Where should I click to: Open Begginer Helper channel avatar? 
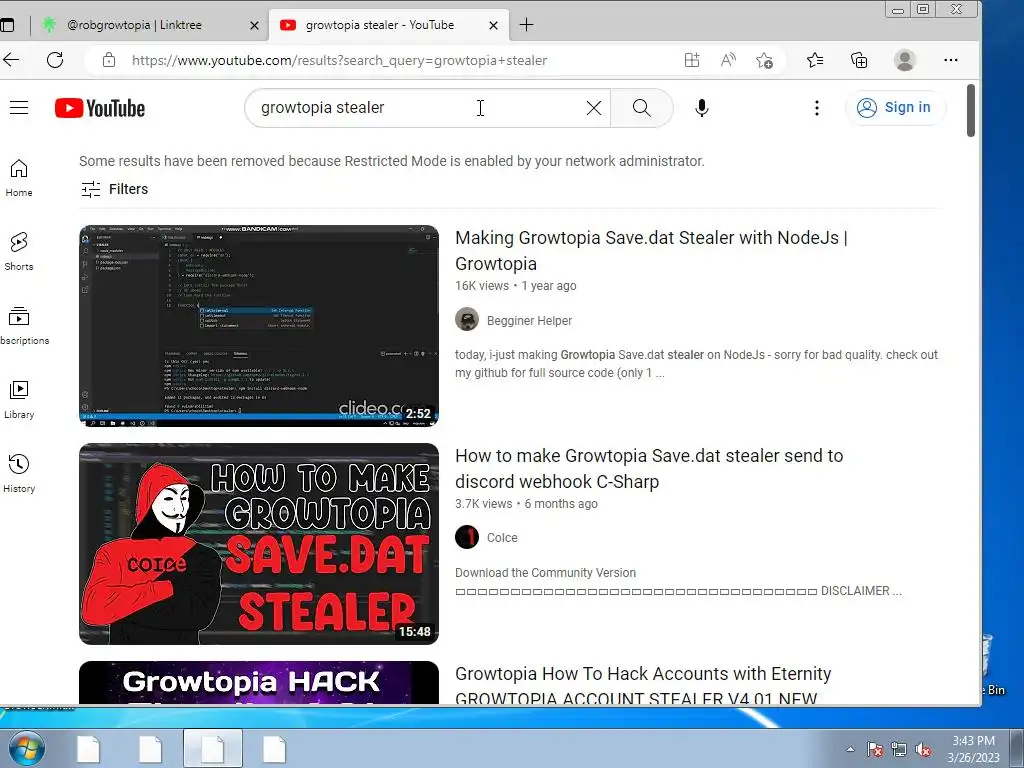click(x=467, y=320)
